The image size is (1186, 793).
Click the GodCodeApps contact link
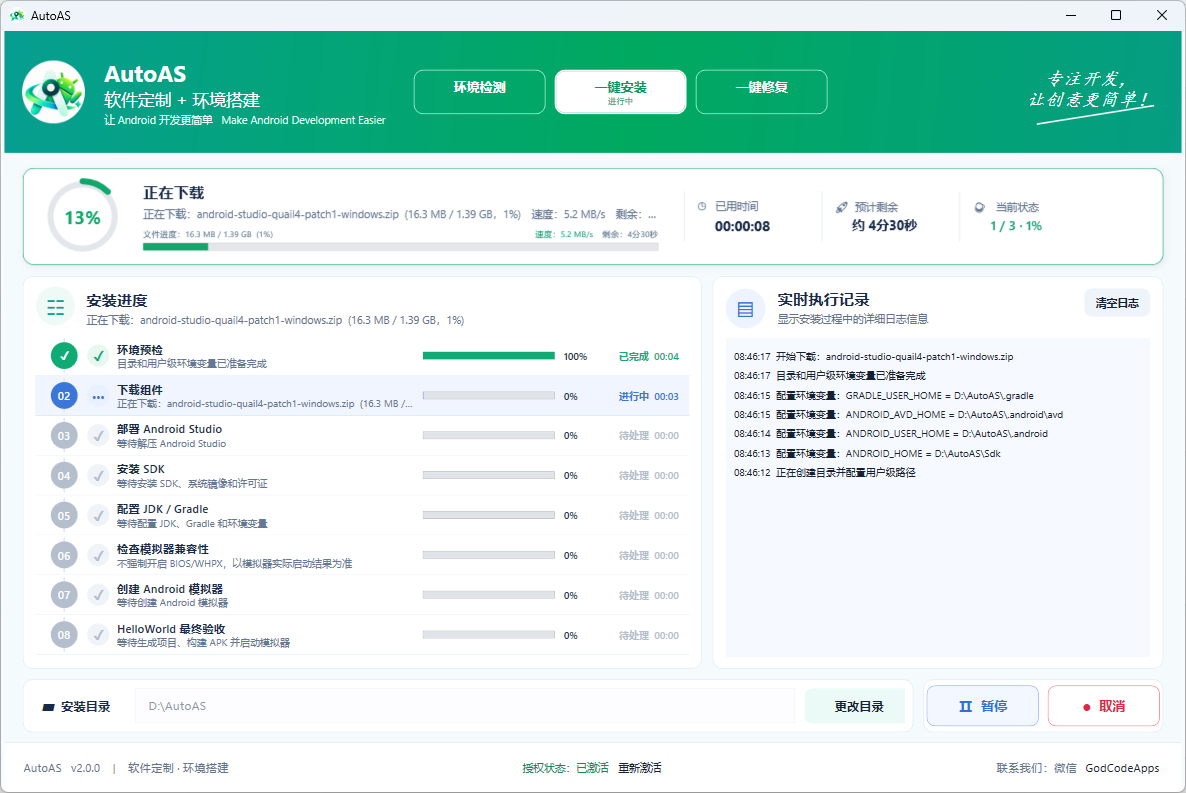pyautogui.click(x=1122, y=768)
